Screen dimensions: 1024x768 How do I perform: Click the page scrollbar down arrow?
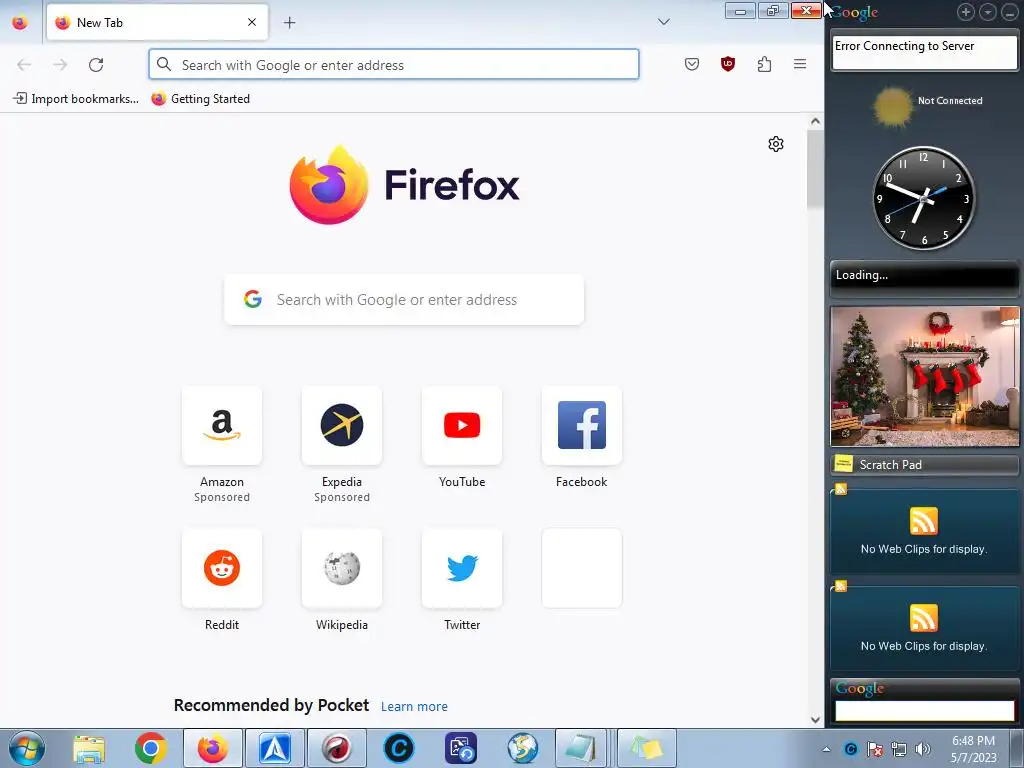point(815,720)
